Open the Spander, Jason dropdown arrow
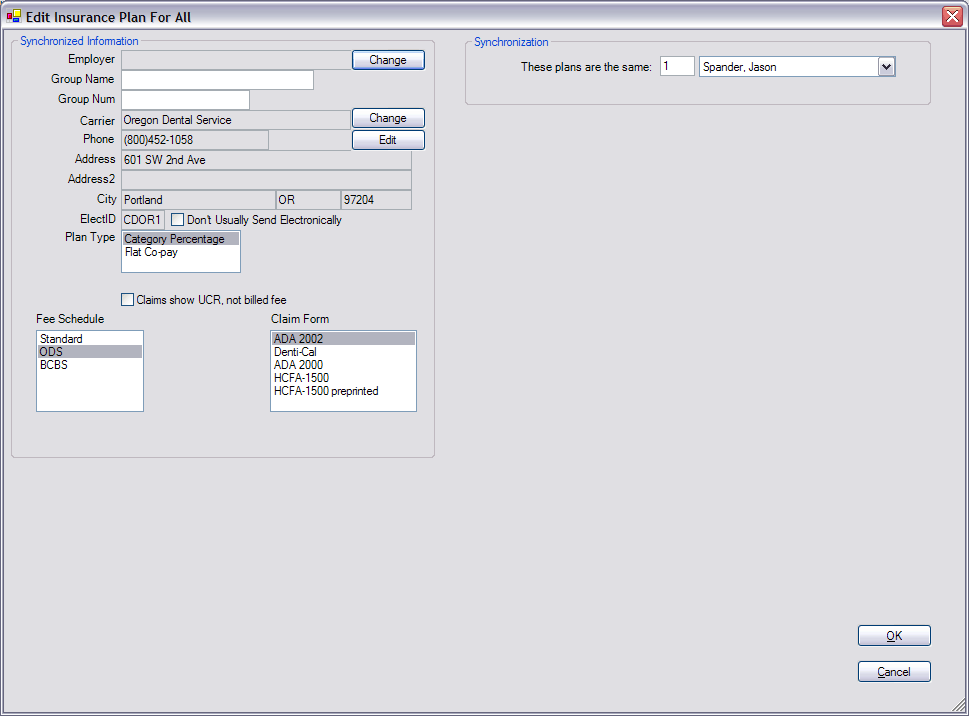 pos(886,67)
